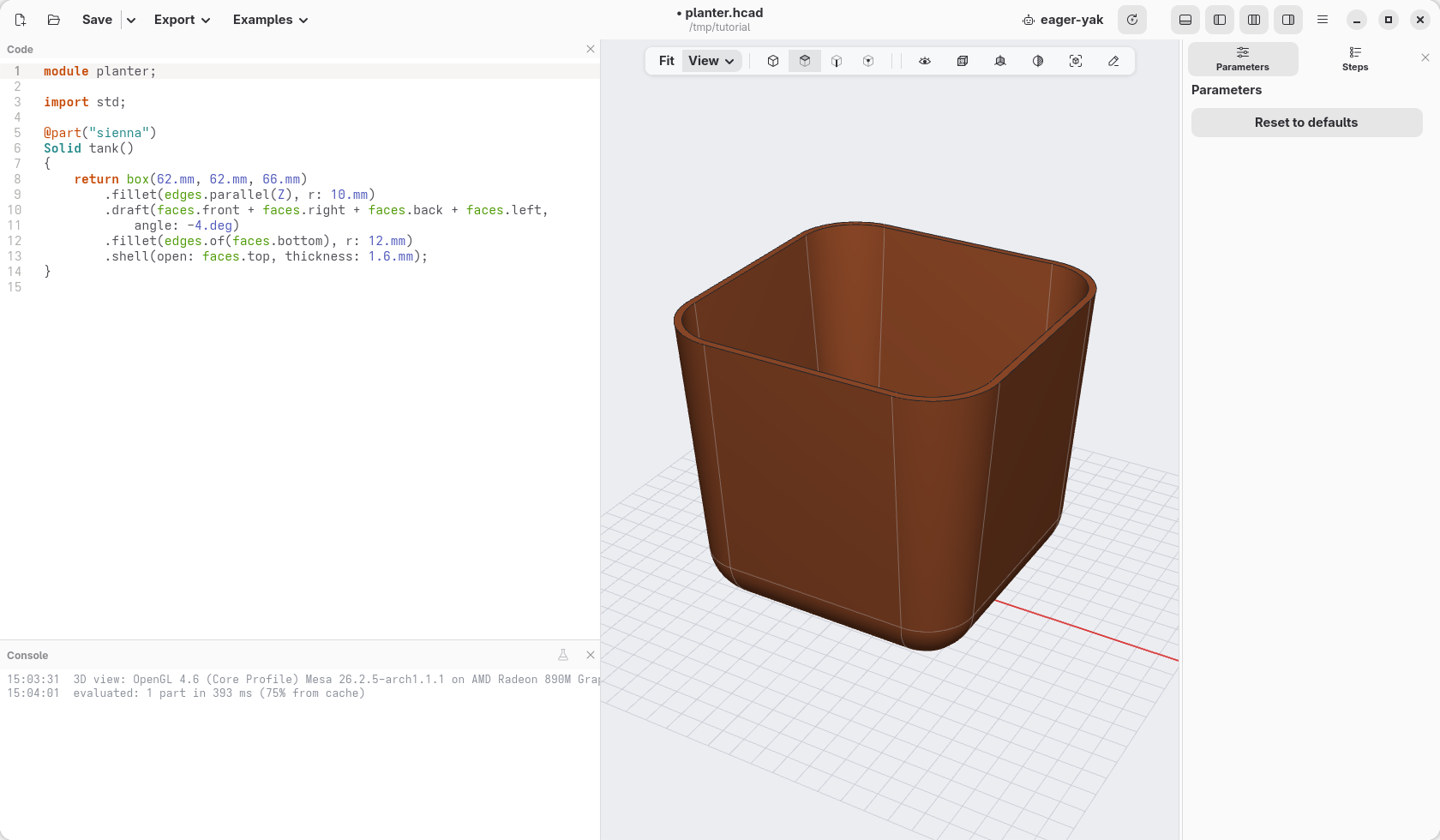This screenshot has height=840, width=1440.
Task: Open the Examples menu
Action: click(270, 20)
